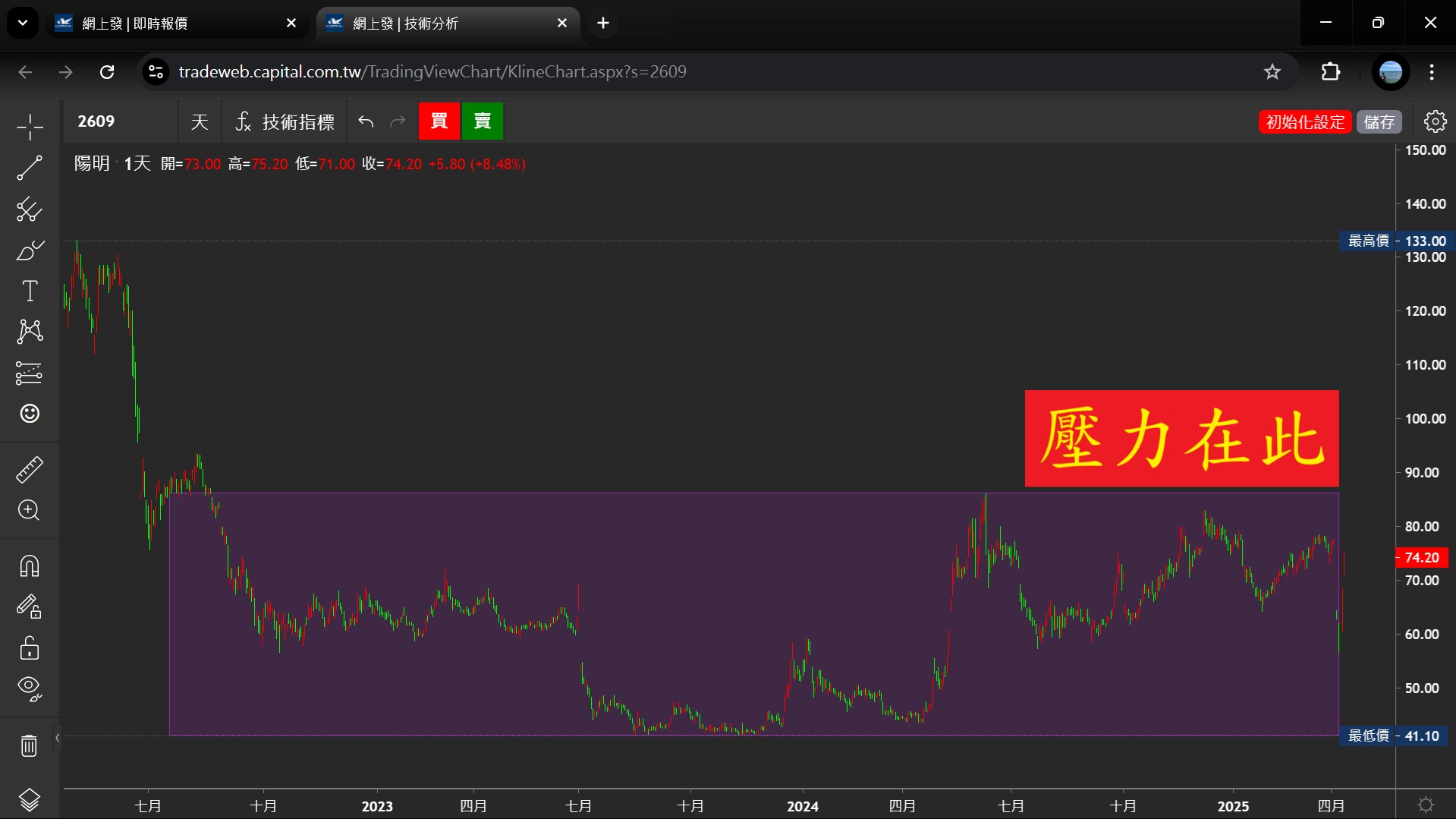Select the crosshair cursor tool
Viewport: 1456px width, 819px height.
click(x=30, y=127)
